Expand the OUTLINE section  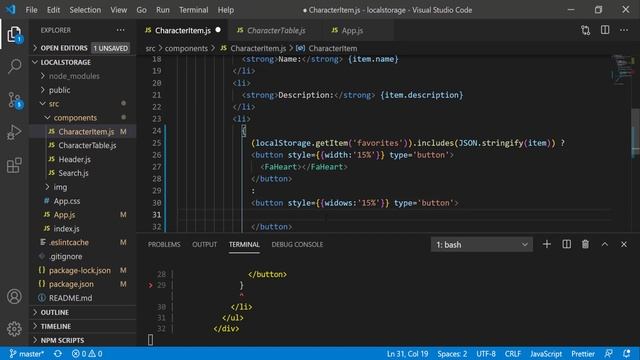coord(54,312)
